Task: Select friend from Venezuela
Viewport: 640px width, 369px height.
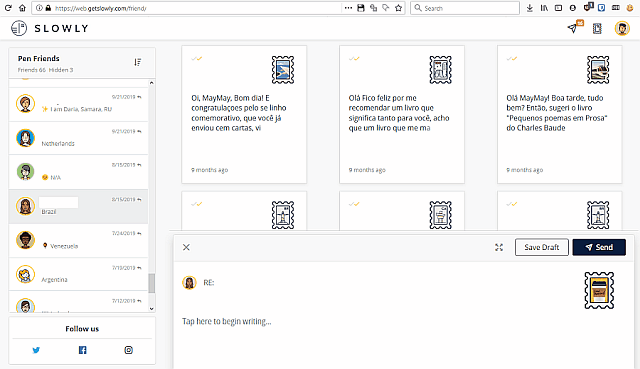Action: click(78, 240)
